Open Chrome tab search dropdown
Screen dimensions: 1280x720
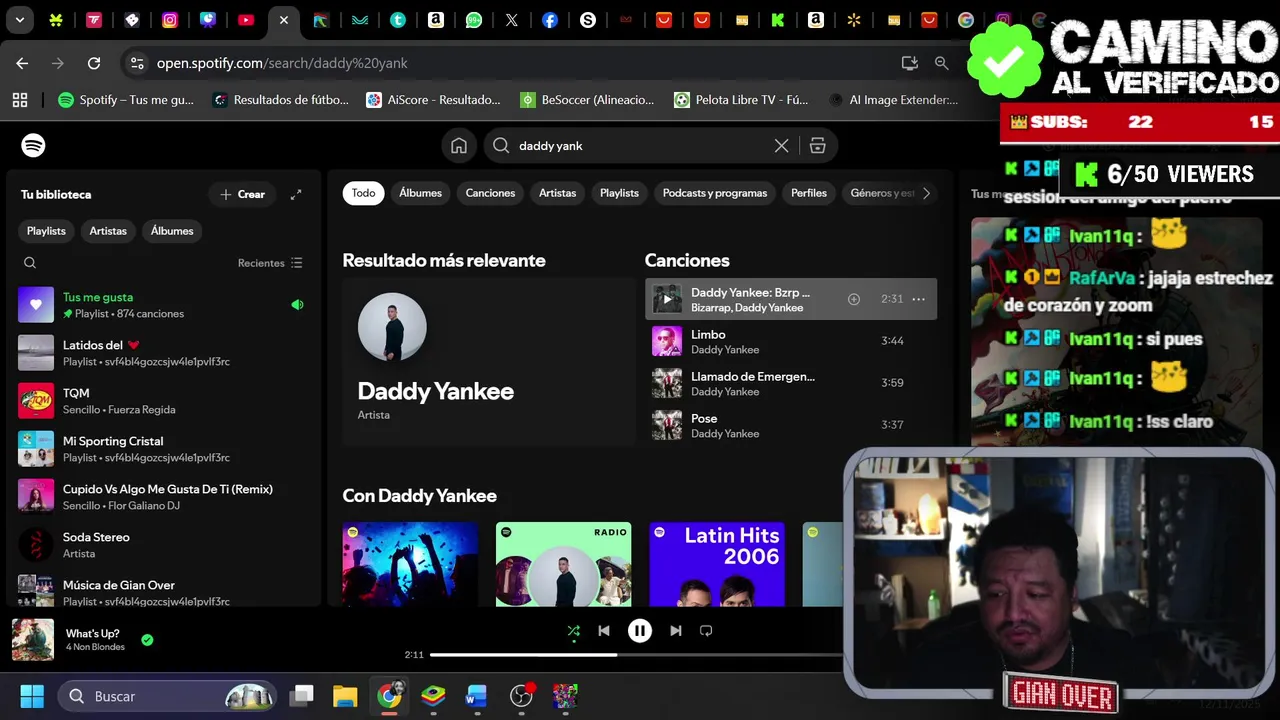point(19,19)
